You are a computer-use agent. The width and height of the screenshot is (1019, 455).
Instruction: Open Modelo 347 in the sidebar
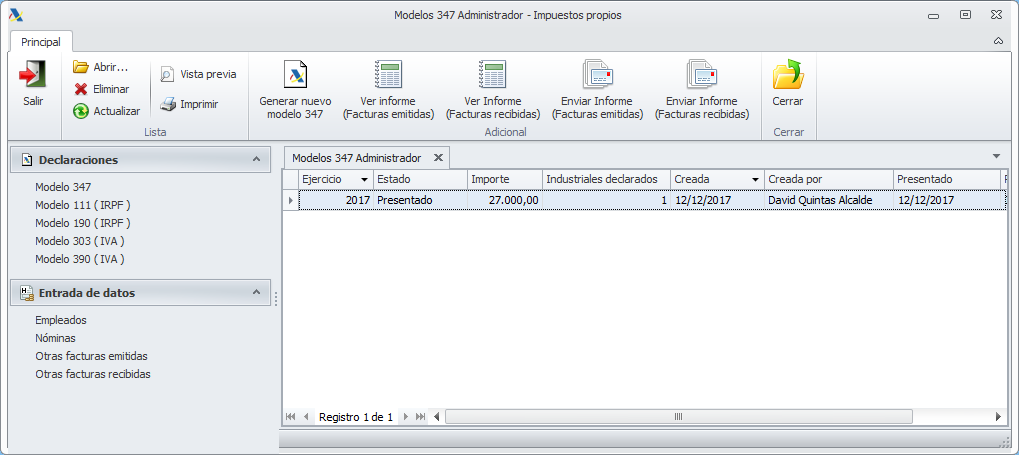pos(63,187)
